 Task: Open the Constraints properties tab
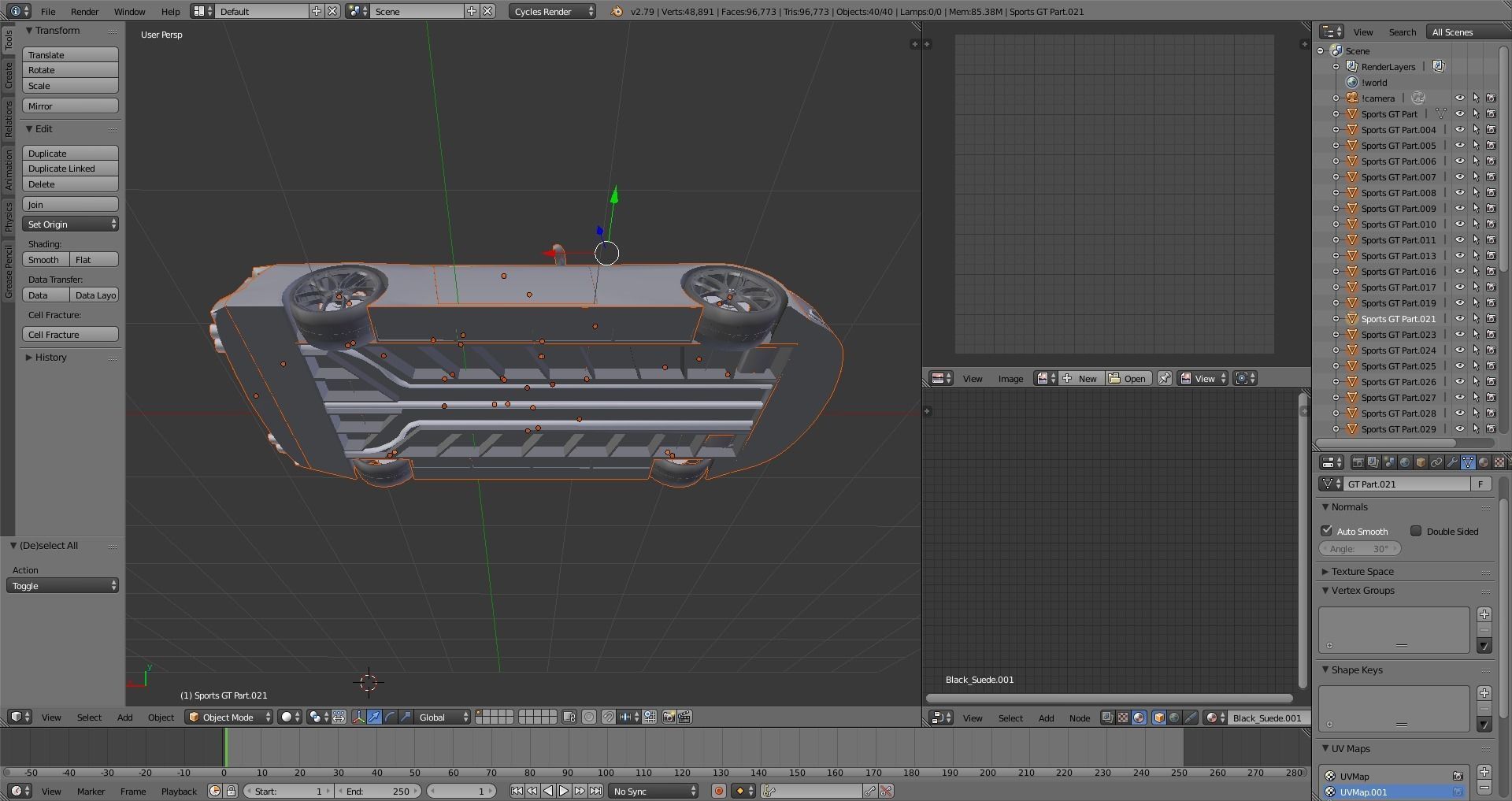tap(1436, 462)
